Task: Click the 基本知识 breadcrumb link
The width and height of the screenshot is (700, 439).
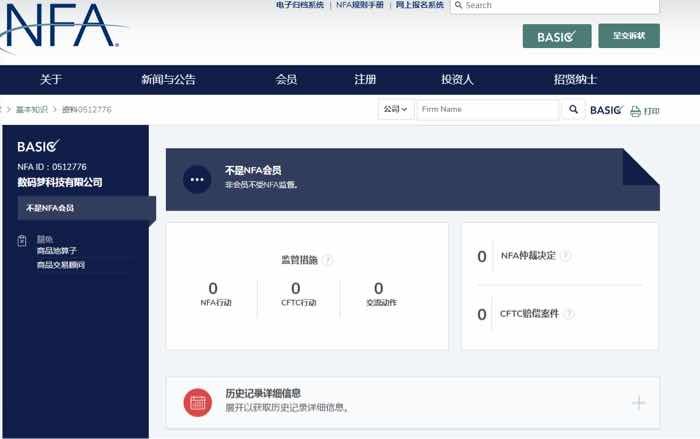Action: (32, 109)
